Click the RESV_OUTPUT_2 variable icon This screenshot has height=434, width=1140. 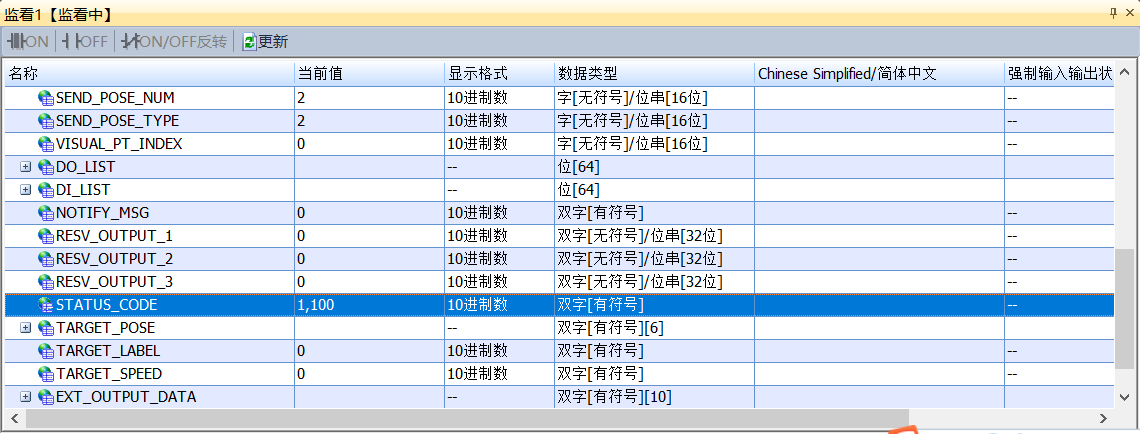click(x=46, y=259)
